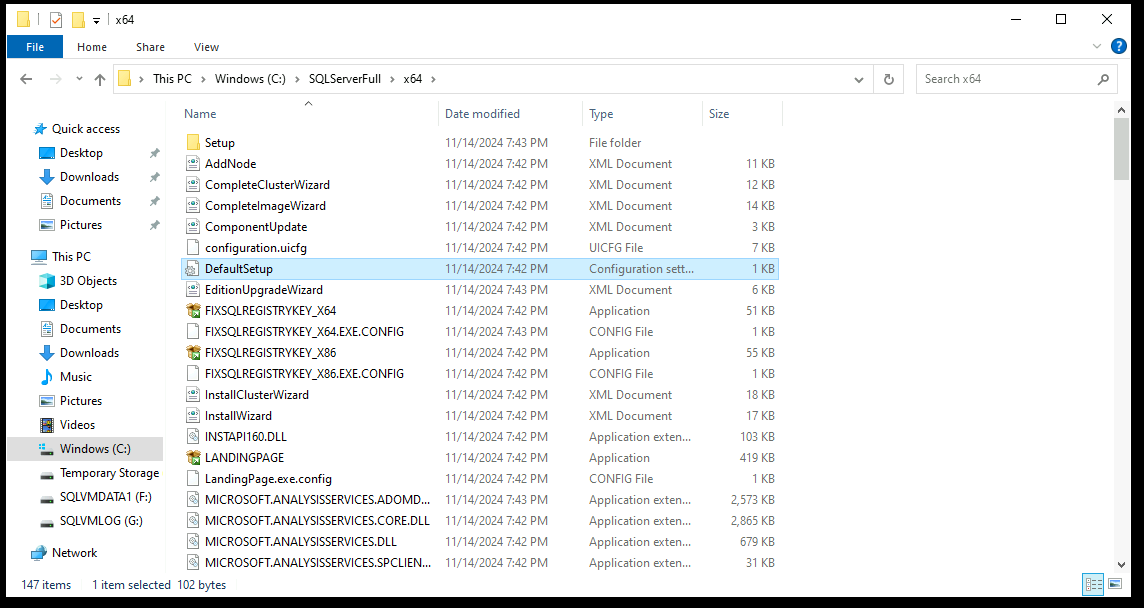Select Network in navigation pane

pyautogui.click(x=74, y=553)
